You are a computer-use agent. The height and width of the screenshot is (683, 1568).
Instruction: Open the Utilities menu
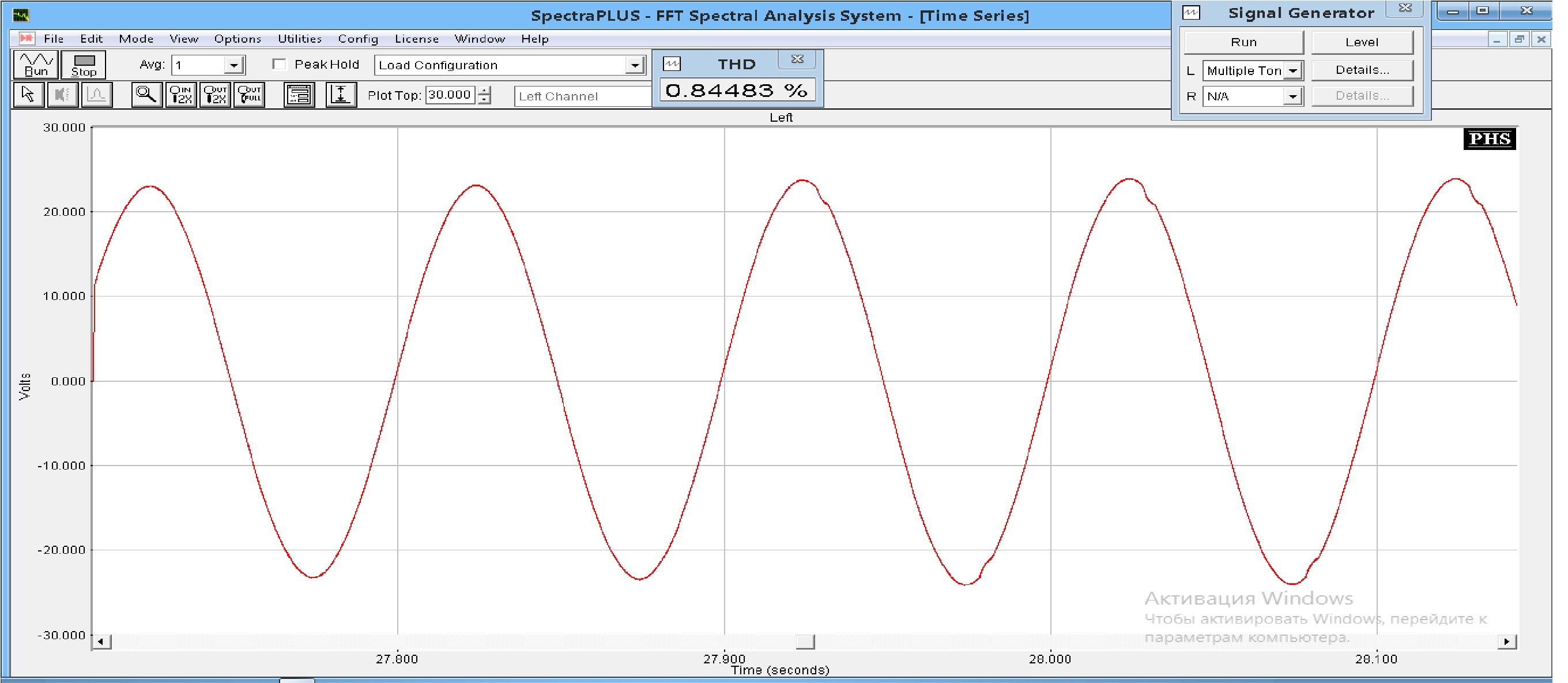pos(300,39)
